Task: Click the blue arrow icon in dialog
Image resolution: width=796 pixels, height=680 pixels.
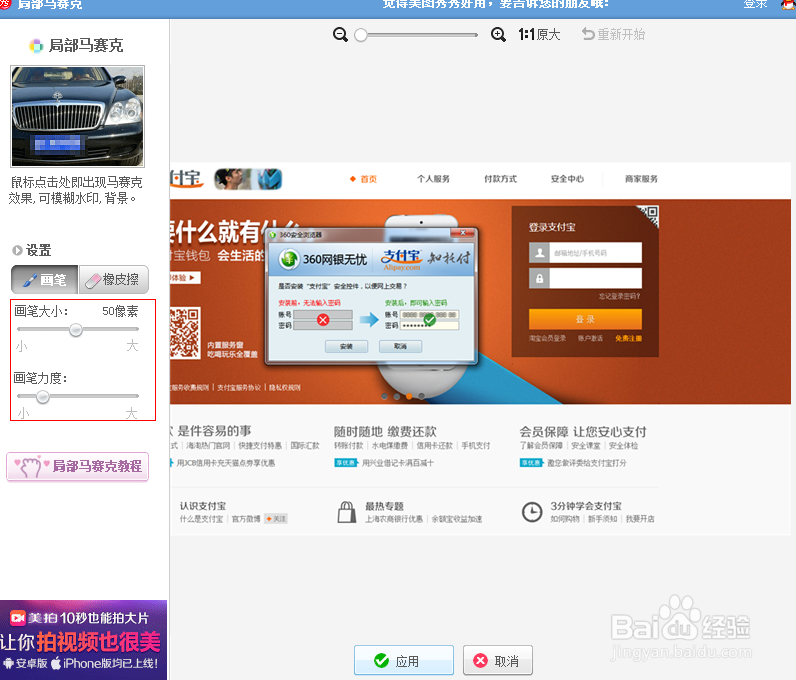Action: pyautogui.click(x=369, y=320)
